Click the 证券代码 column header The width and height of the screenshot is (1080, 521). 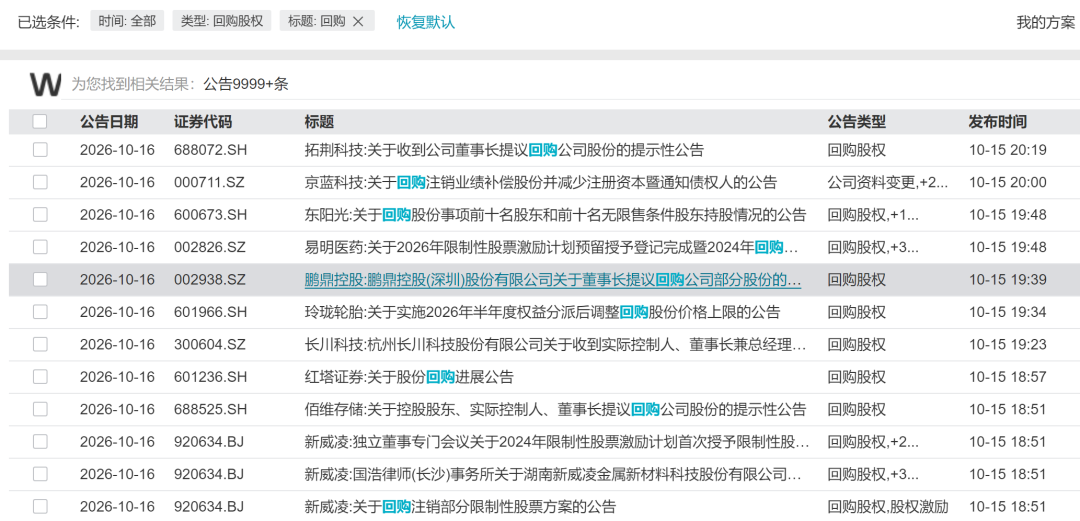point(203,122)
